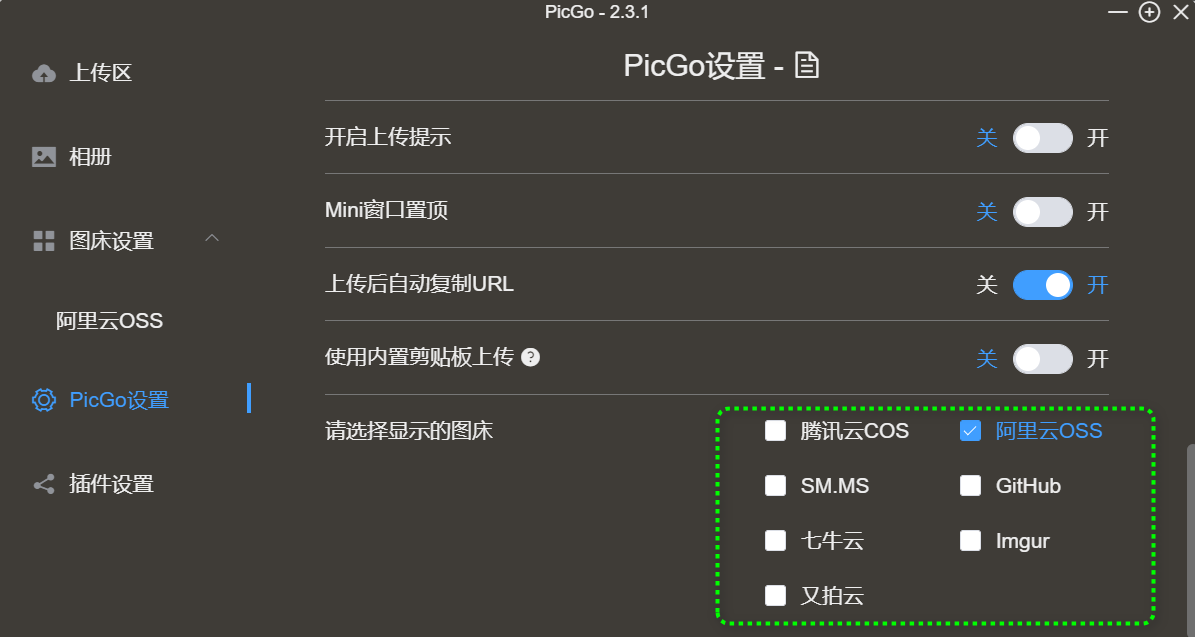The height and width of the screenshot is (637, 1195).
Task: Click the help question mark near 使用内置剪贴板上传
Action: point(531,358)
